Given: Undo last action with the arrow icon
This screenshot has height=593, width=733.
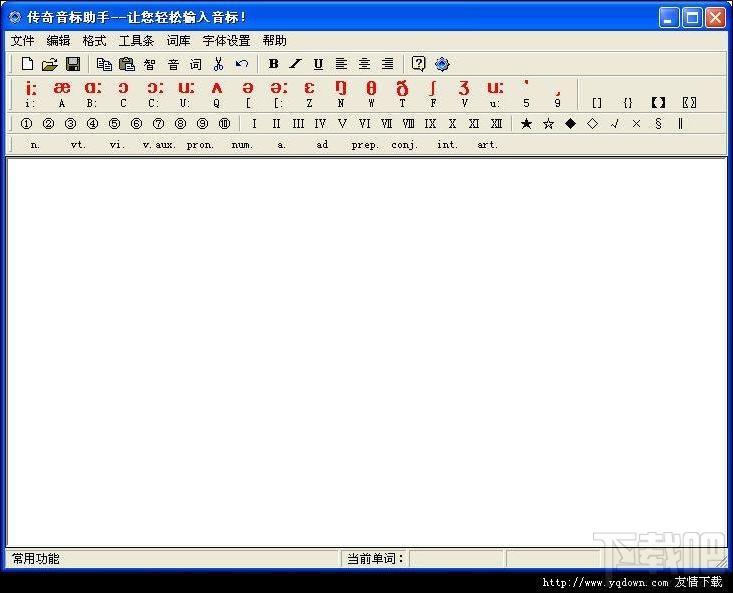Looking at the screenshot, I should click(x=242, y=64).
